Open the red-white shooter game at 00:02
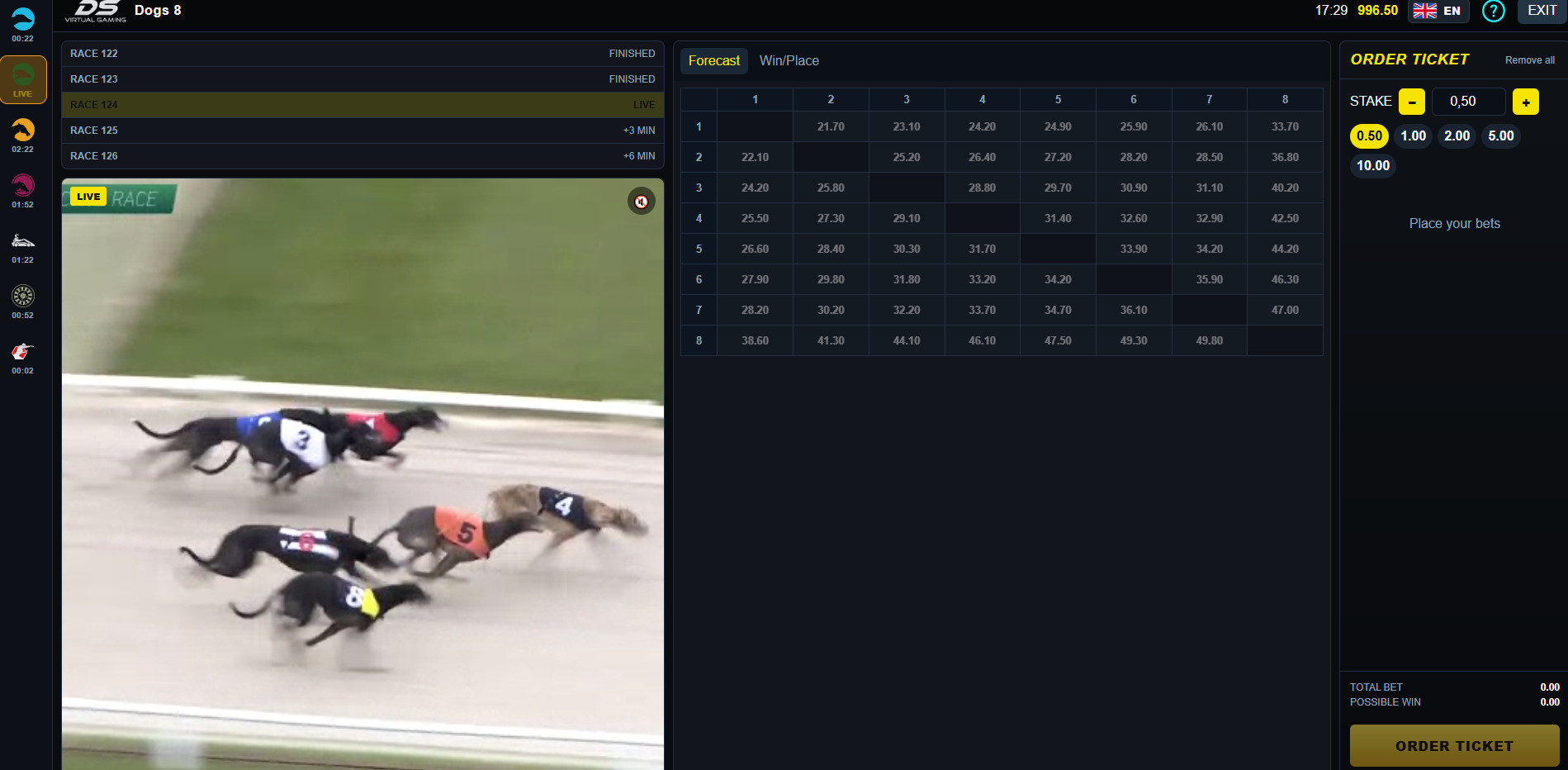1568x770 pixels. [23, 357]
